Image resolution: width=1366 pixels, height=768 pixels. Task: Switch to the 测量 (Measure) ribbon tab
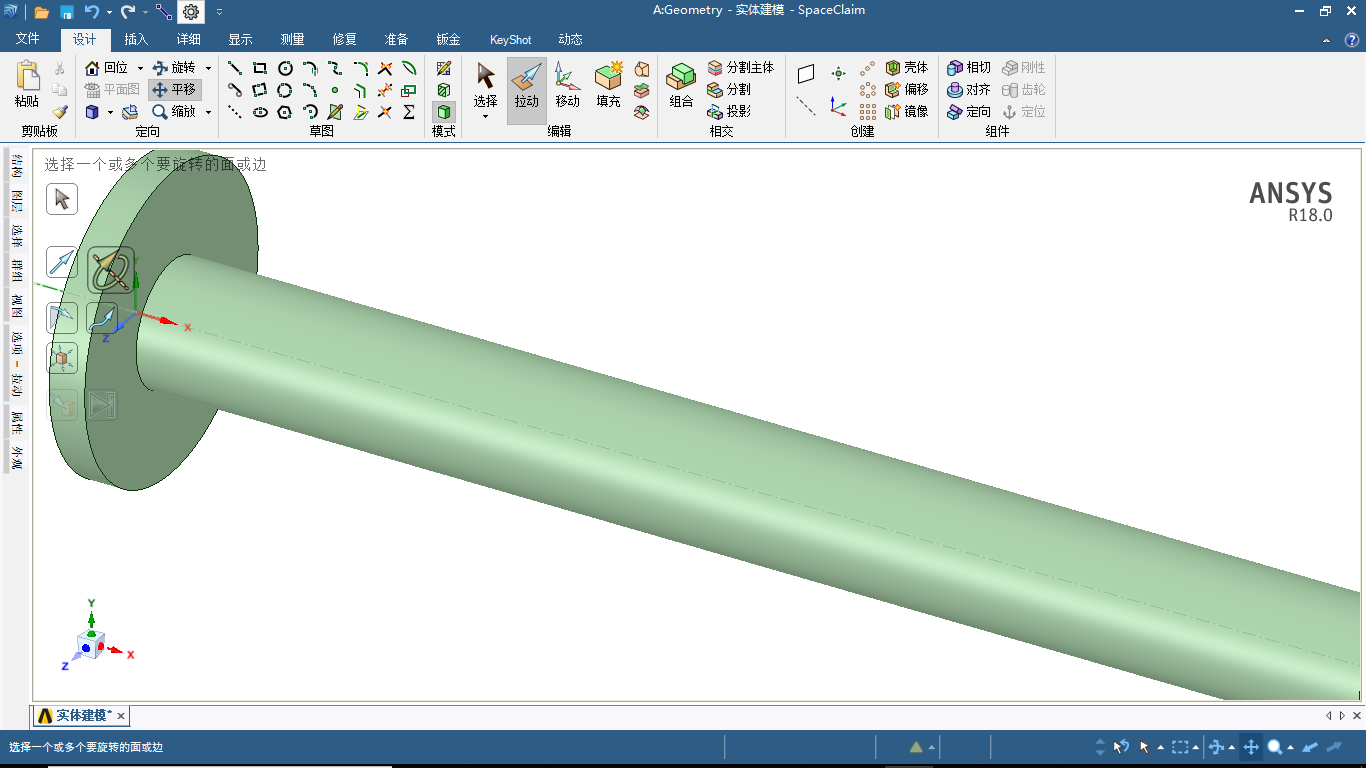292,39
